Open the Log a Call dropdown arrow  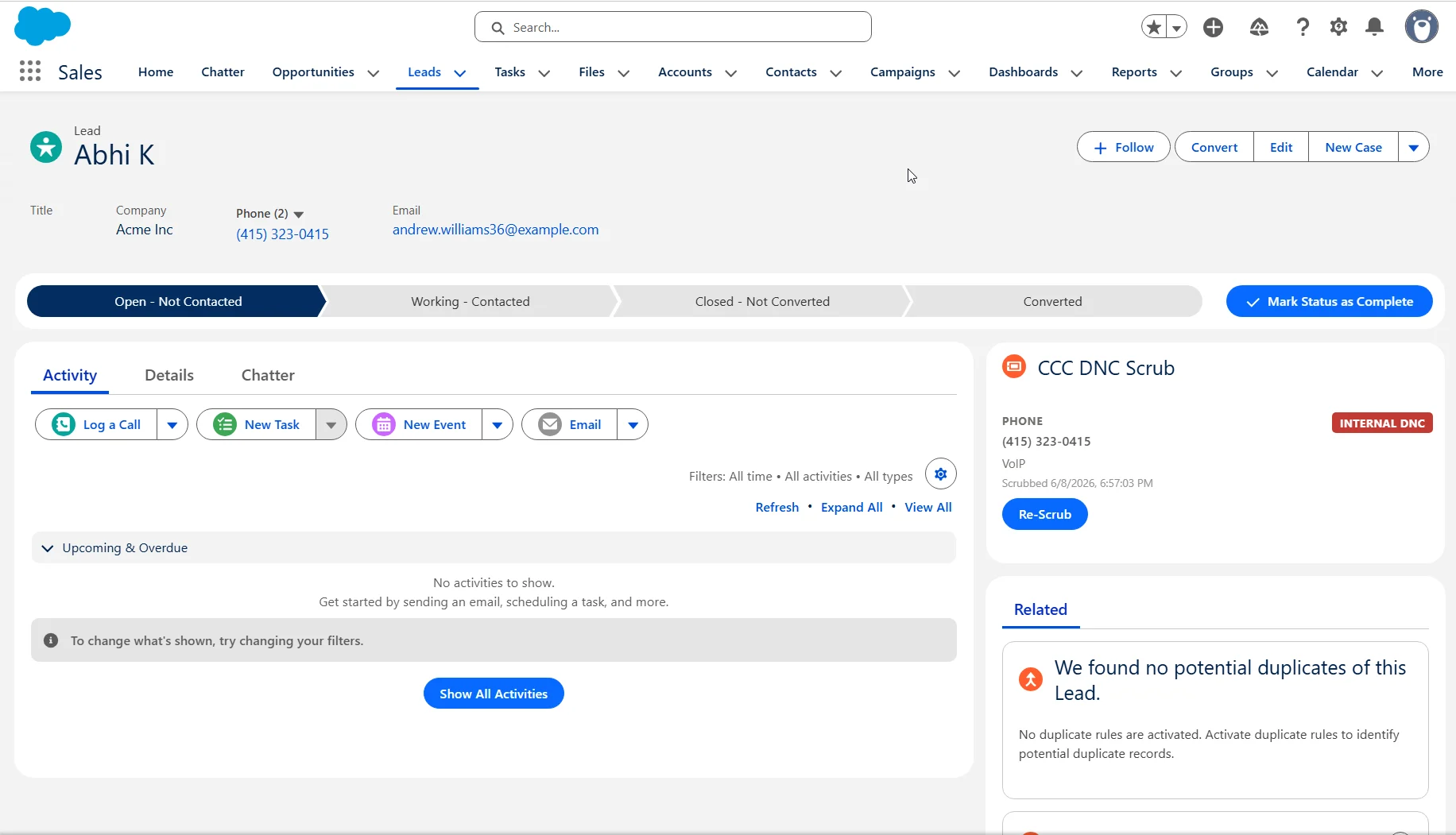172,424
